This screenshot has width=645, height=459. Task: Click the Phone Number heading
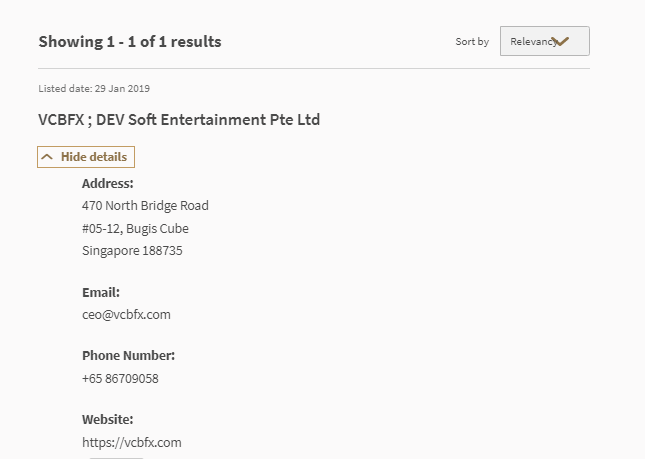click(x=128, y=356)
